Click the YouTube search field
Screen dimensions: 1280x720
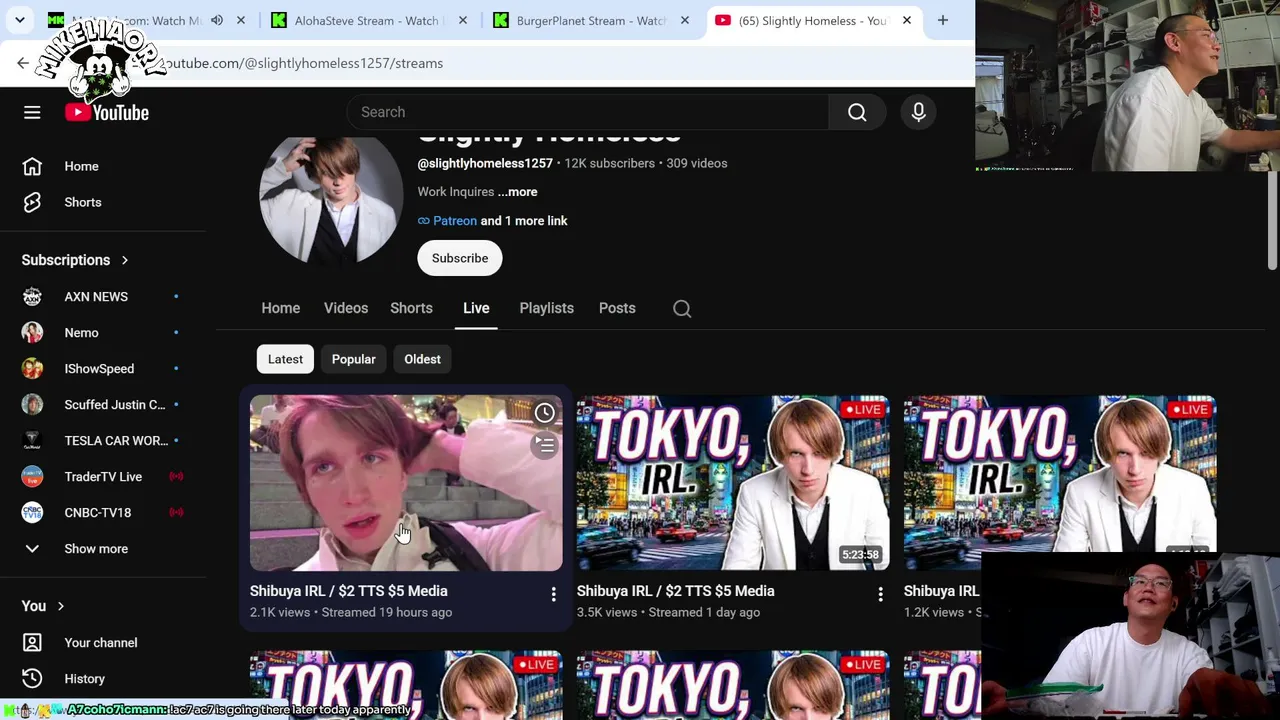(x=588, y=112)
